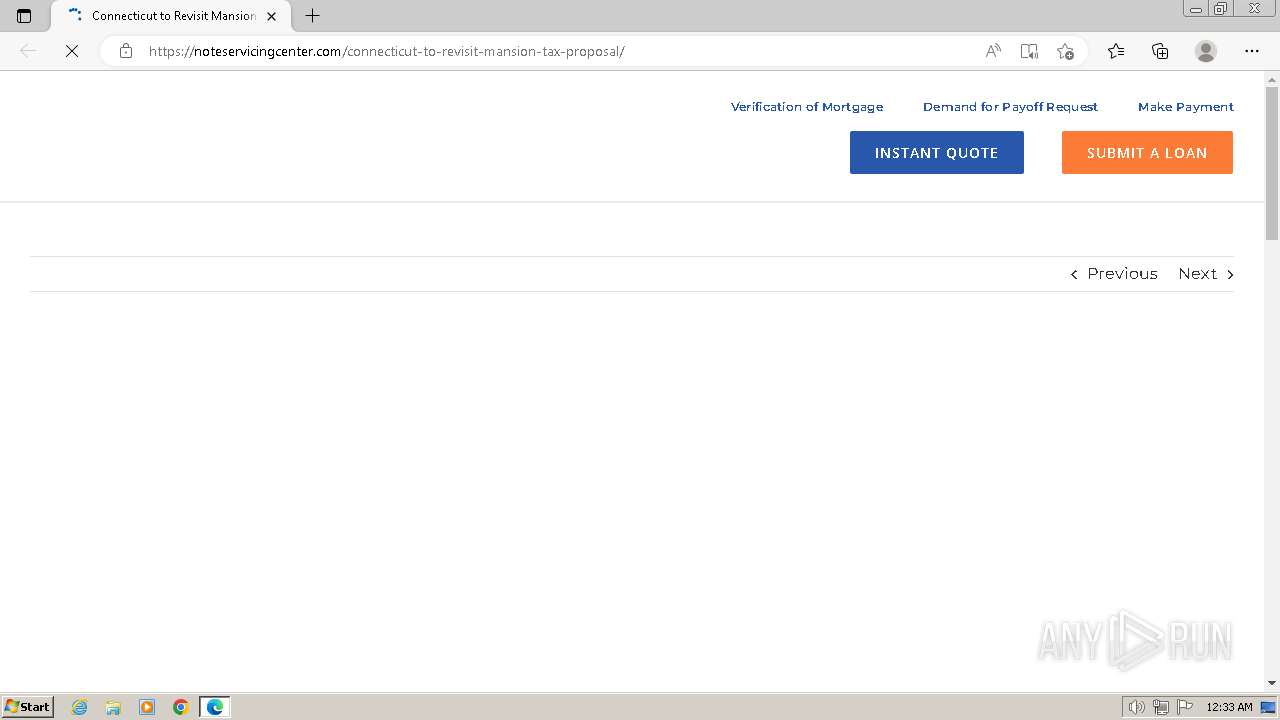Open Immersive Reader icon
This screenshot has height=720, width=1280.
(x=1029, y=51)
